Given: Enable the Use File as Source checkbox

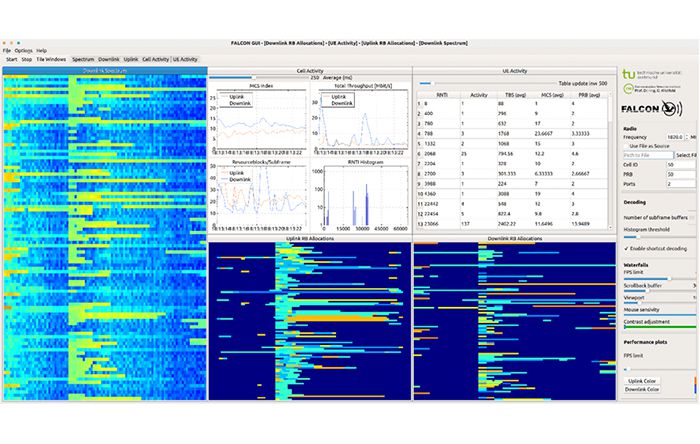Looking at the screenshot, I should [627, 146].
